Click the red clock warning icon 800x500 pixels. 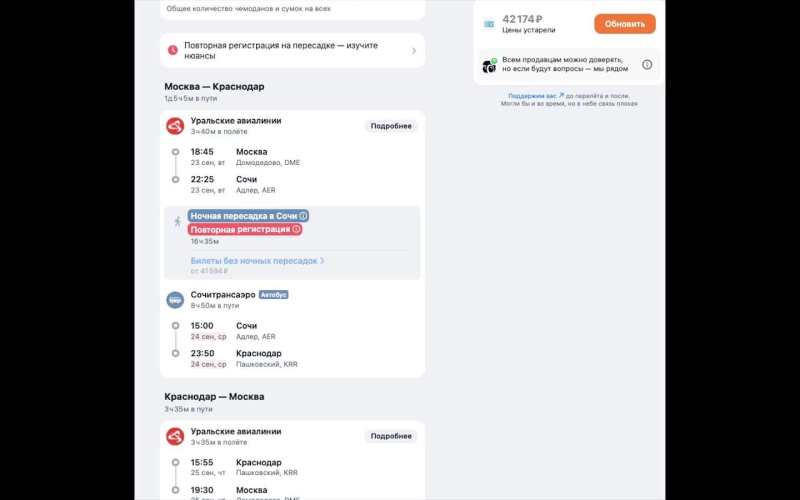click(173, 50)
